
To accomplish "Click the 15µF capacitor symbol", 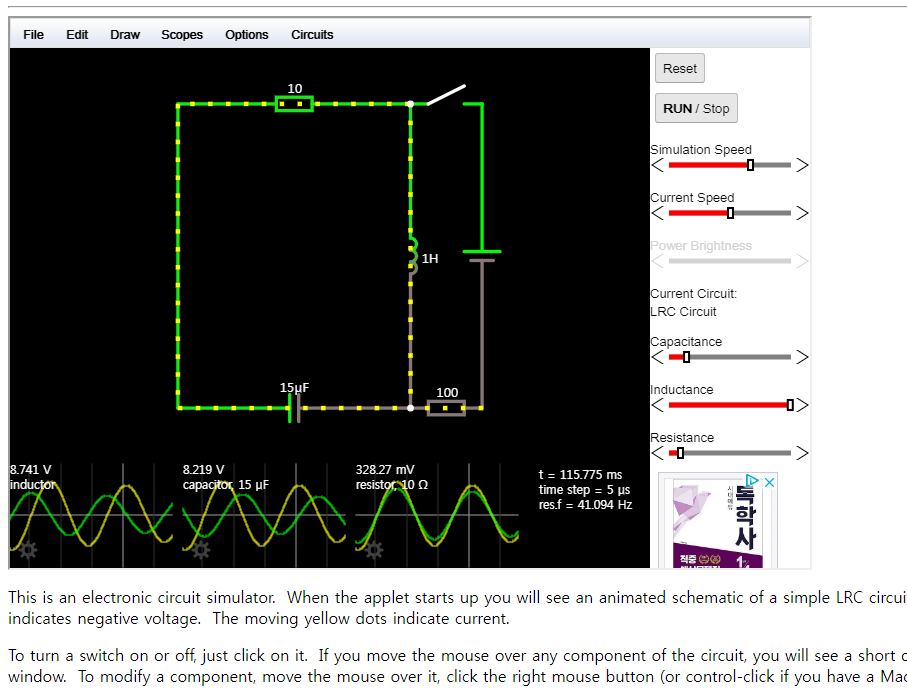I will 294,408.
